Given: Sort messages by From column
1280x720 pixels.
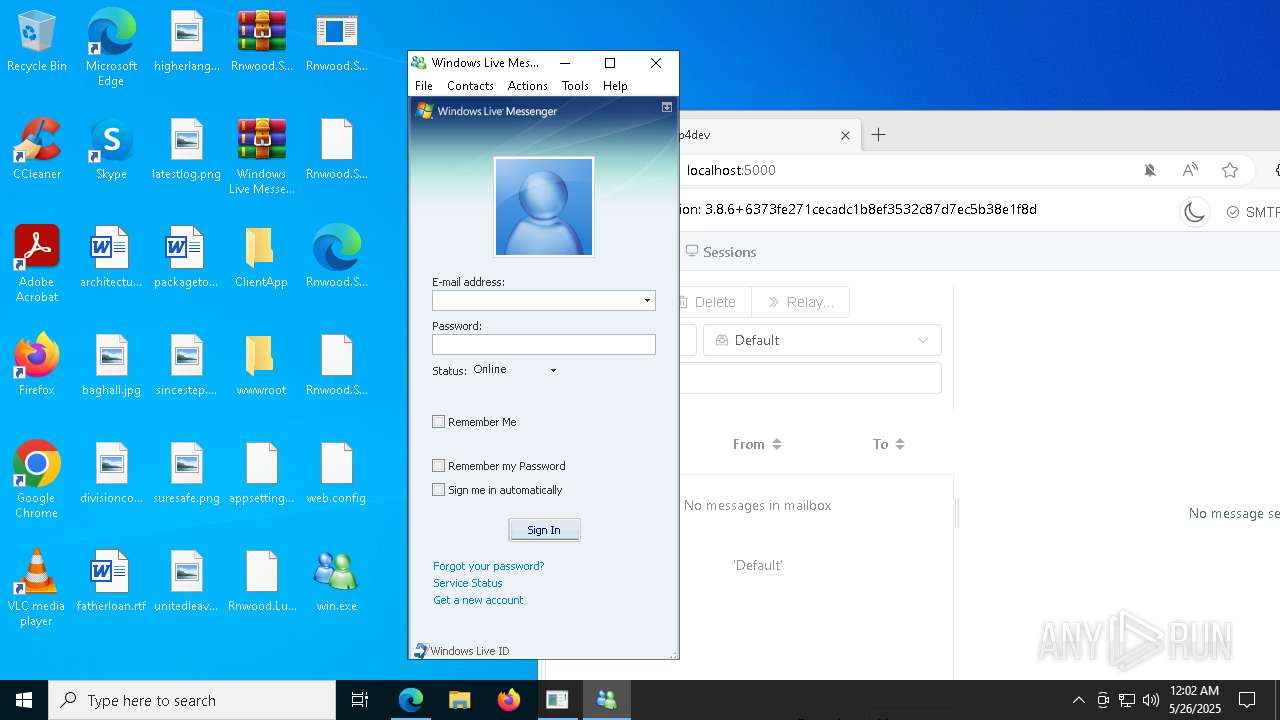Looking at the screenshot, I should [757, 444].
